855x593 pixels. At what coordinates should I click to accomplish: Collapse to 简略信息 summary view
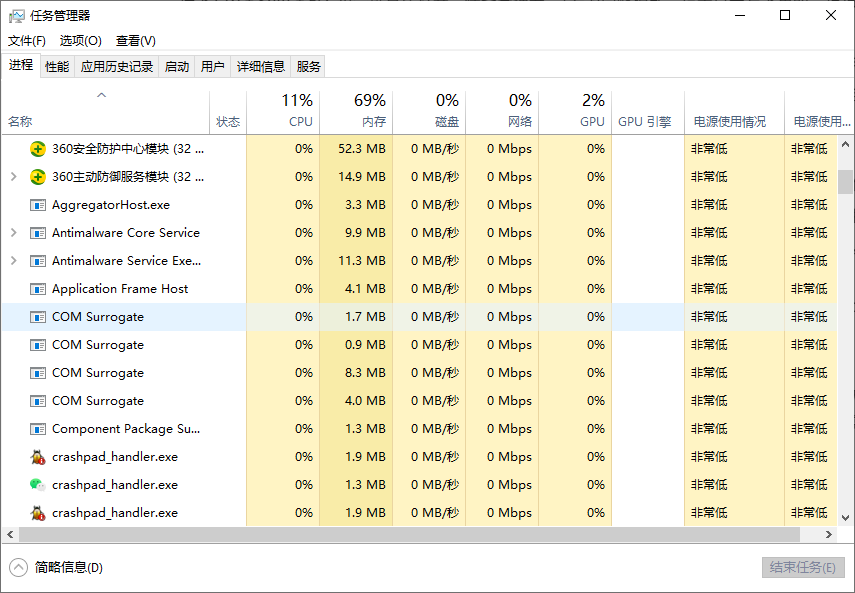point(56,567)
